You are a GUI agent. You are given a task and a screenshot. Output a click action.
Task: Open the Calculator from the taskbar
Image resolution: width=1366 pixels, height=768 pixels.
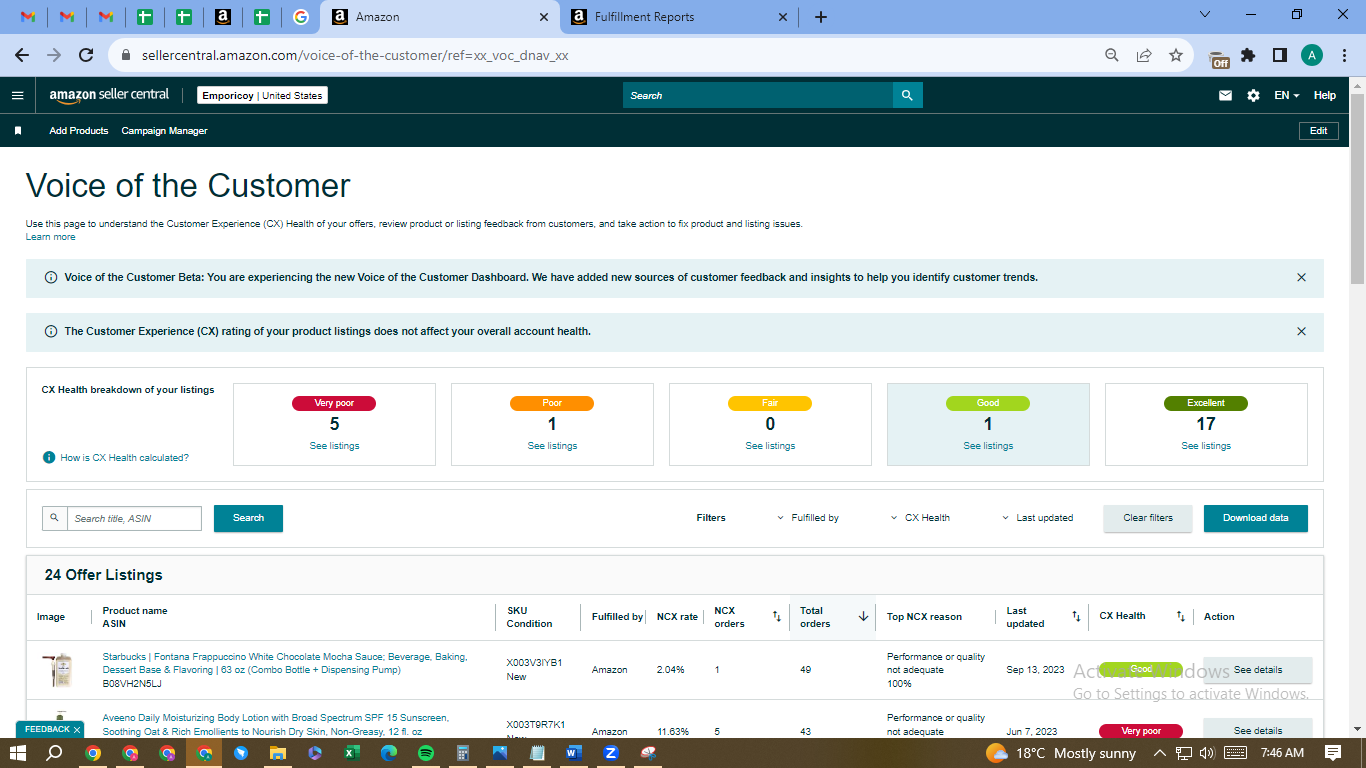463,752
